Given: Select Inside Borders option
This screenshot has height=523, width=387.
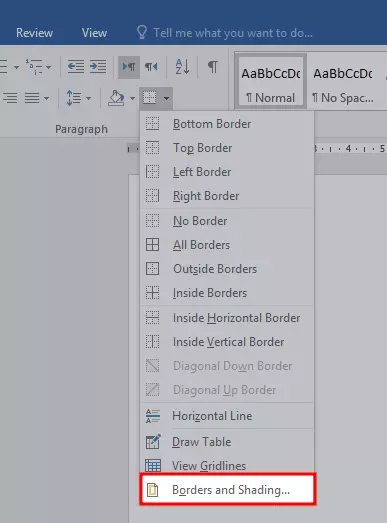Looking at the screenshot, I should pyautogui.click(x=227, y=293).
